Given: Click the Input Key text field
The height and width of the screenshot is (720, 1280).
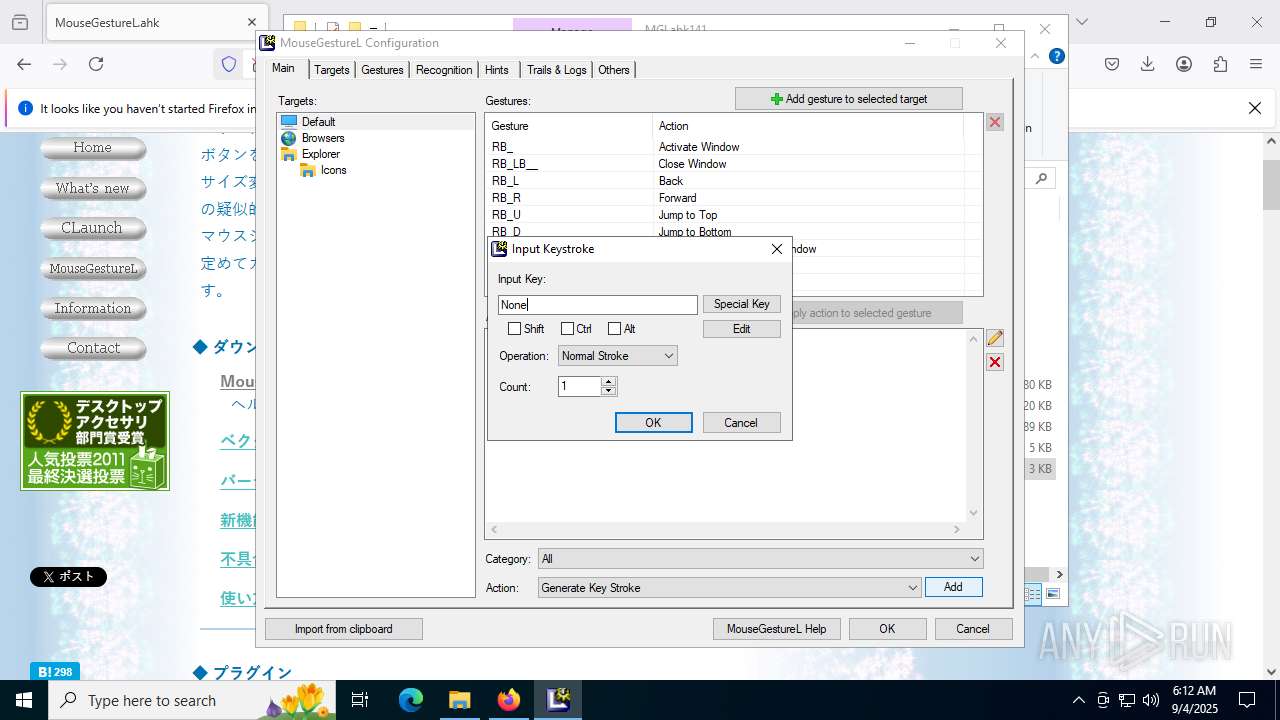Looking at the screenshot, I should (x=597, y=305).
